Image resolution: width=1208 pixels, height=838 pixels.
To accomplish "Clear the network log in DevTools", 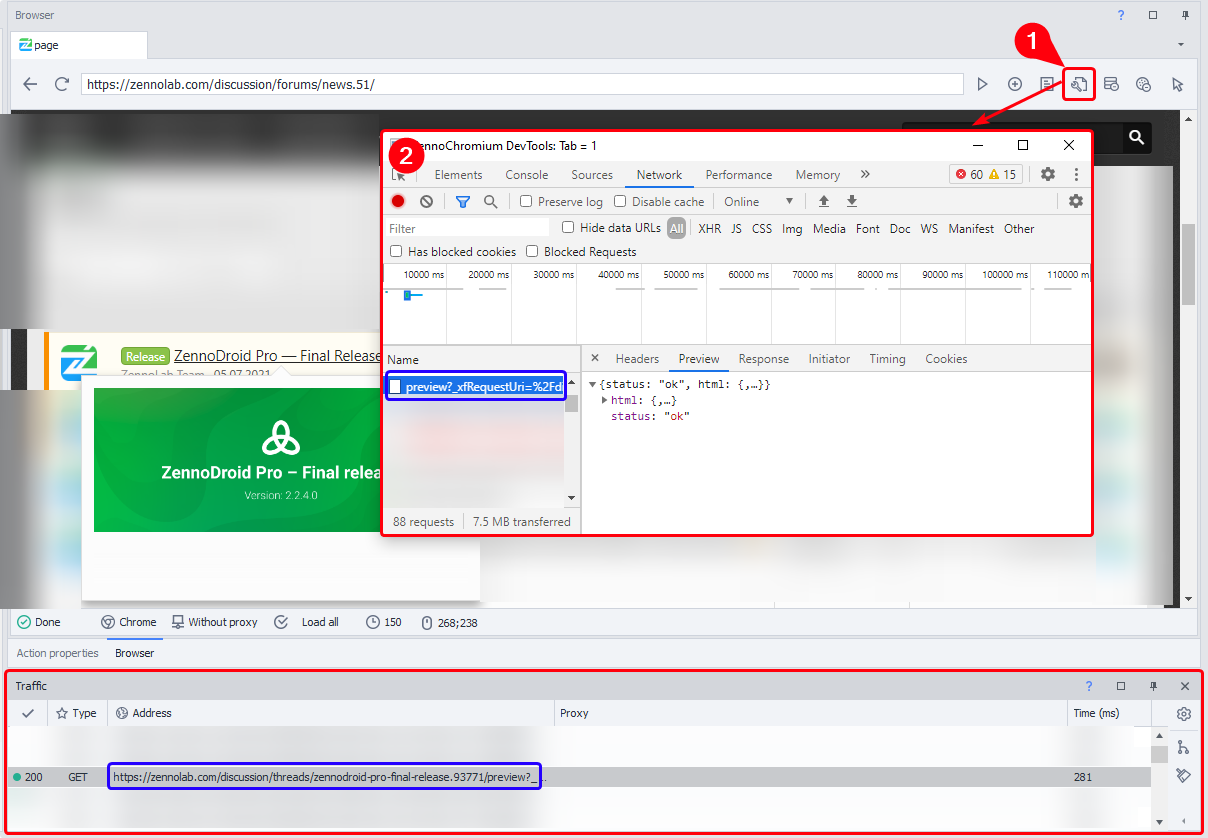I will (427, 201).
